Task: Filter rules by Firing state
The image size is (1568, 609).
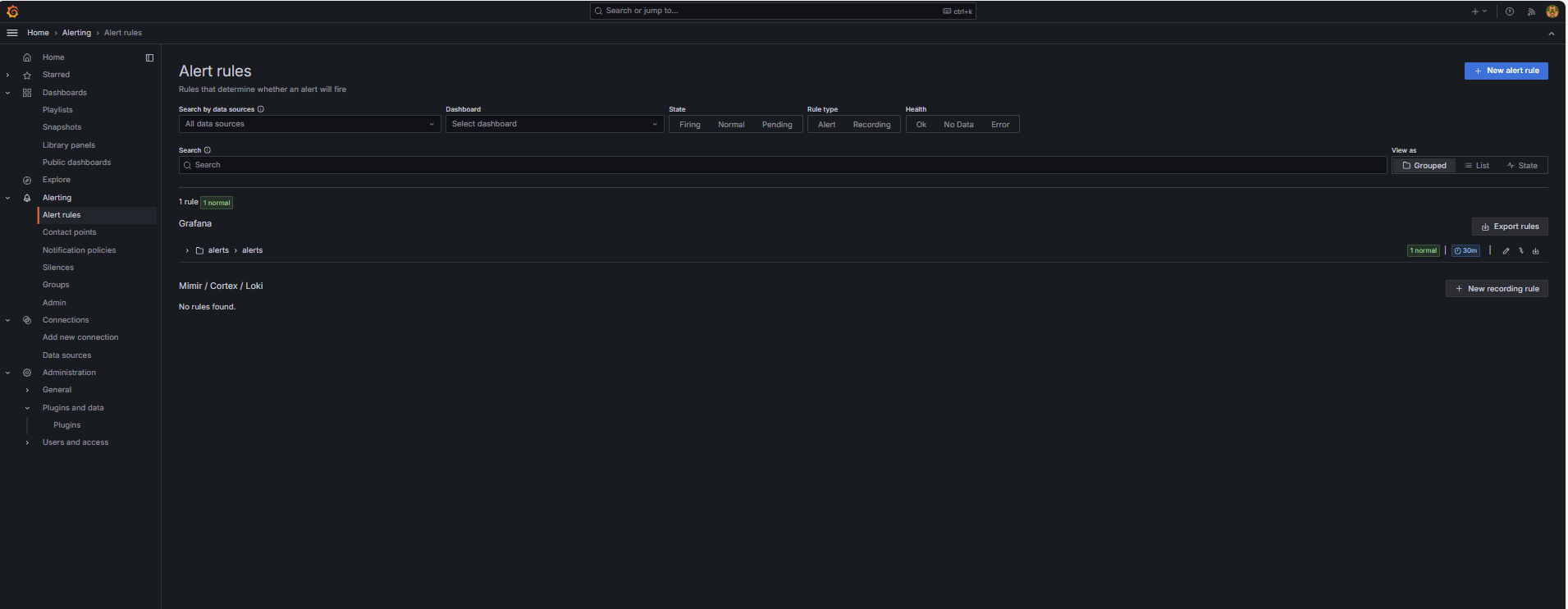Action: point(690,125)
